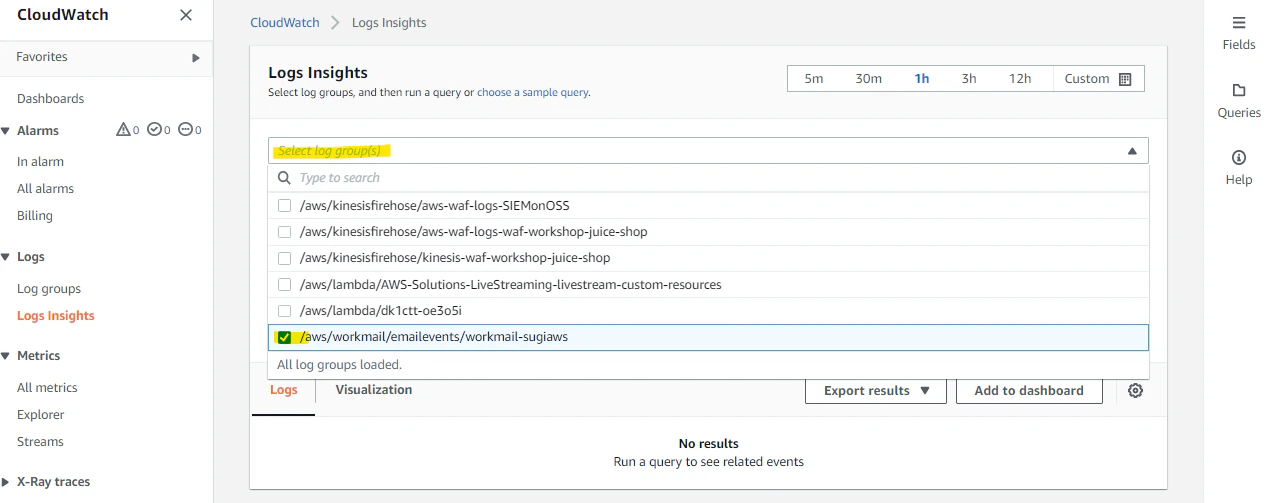Click the Type to search field

point(709,178)
